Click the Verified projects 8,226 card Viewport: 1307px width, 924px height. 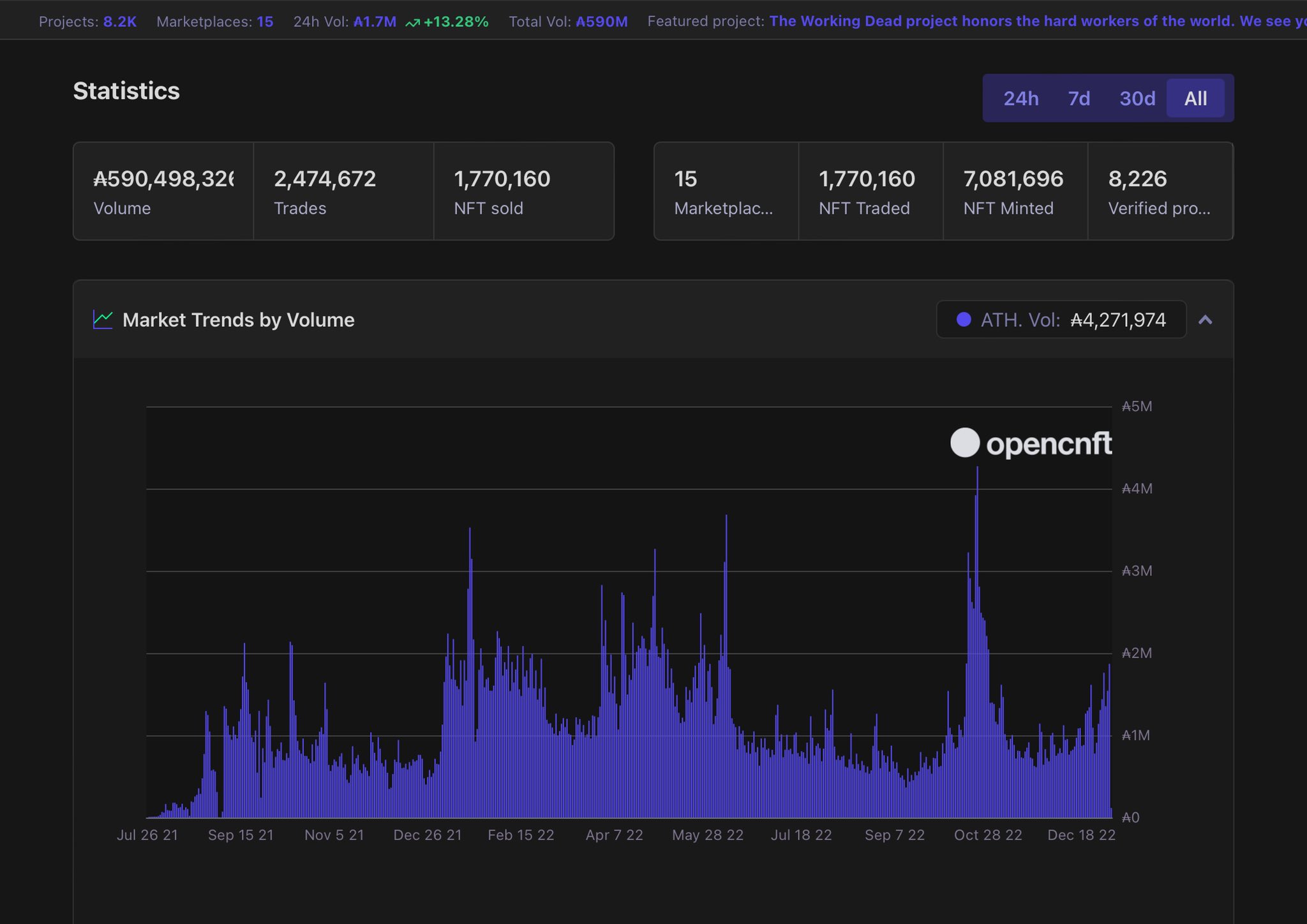tap(1160, 191)
